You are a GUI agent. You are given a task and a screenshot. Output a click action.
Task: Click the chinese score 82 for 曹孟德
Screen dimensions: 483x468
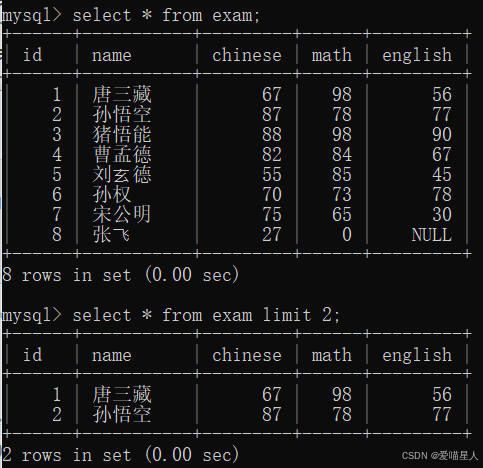(x=272, y=155)
